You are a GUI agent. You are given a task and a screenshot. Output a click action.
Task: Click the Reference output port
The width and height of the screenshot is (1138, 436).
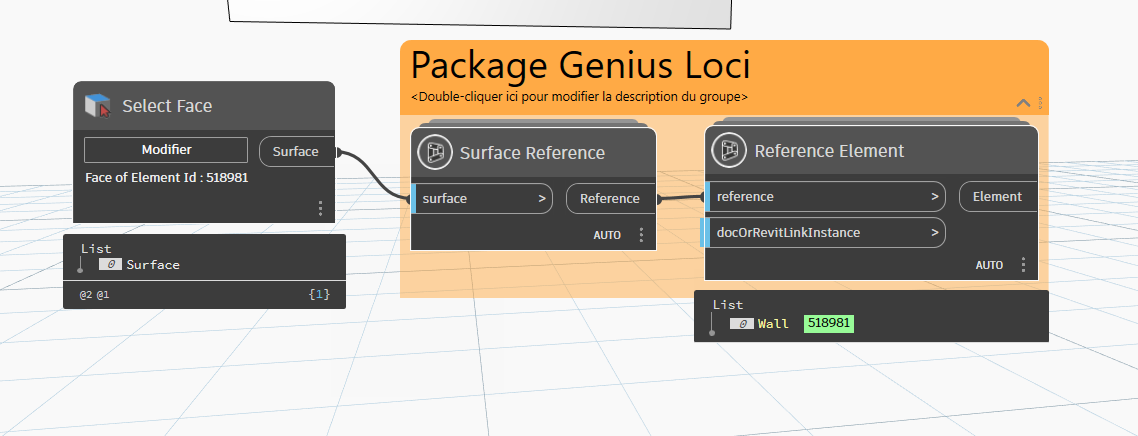(610, 199)
